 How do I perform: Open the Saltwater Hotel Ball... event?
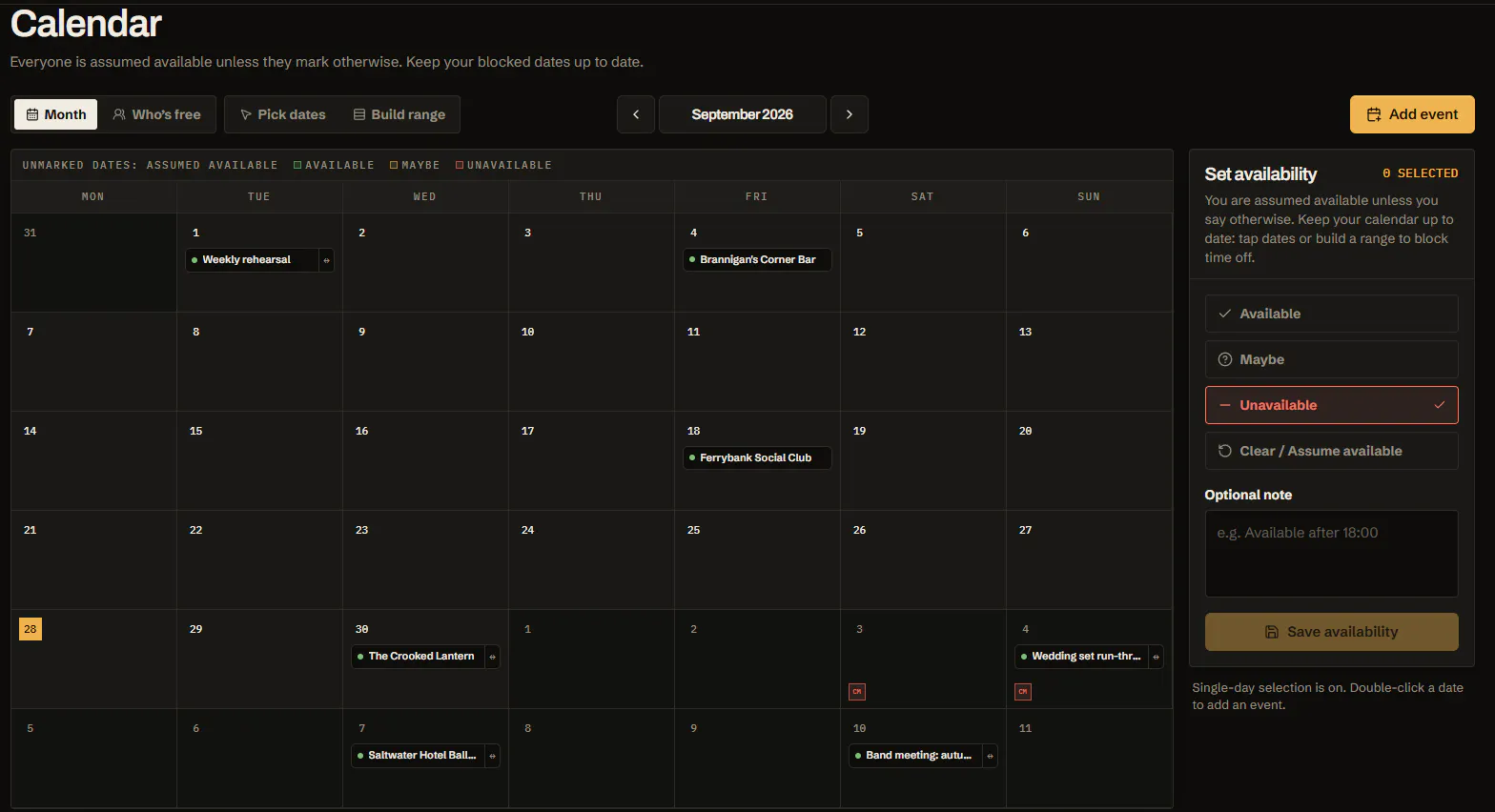point(418,756)
